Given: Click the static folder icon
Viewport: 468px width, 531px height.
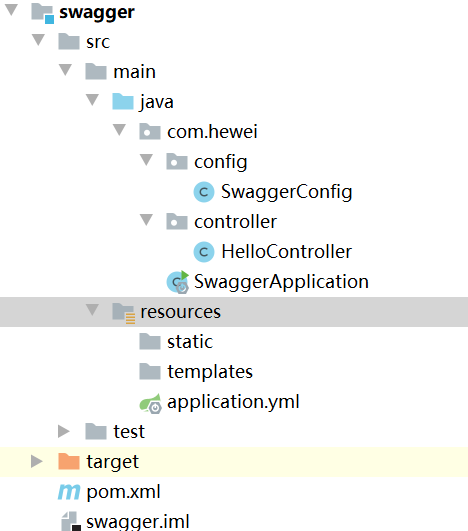Looking at the screenshot, I should [150, 341].
